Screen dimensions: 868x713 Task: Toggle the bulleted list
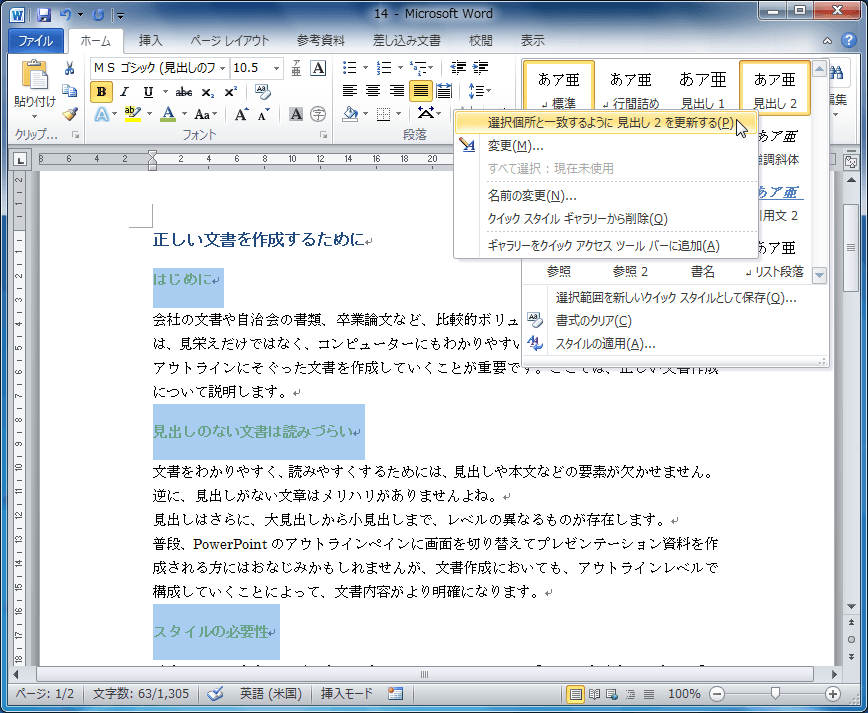350,68
